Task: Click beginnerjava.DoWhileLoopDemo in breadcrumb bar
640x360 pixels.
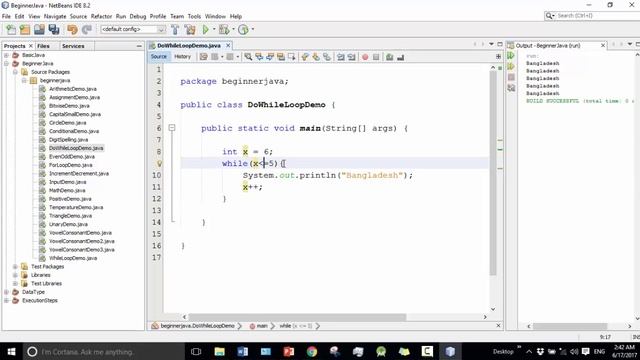Action: coord(197,326)
